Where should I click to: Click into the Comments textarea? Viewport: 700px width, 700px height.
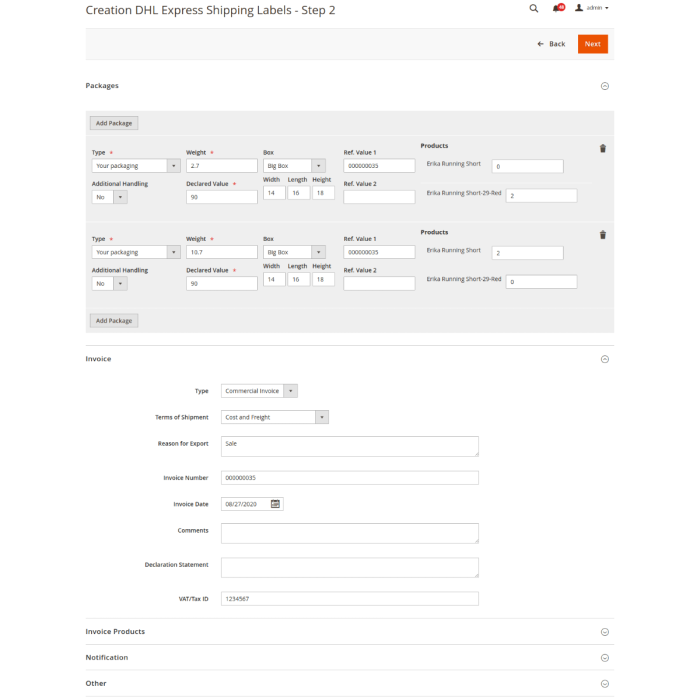[x=350, y=533]
